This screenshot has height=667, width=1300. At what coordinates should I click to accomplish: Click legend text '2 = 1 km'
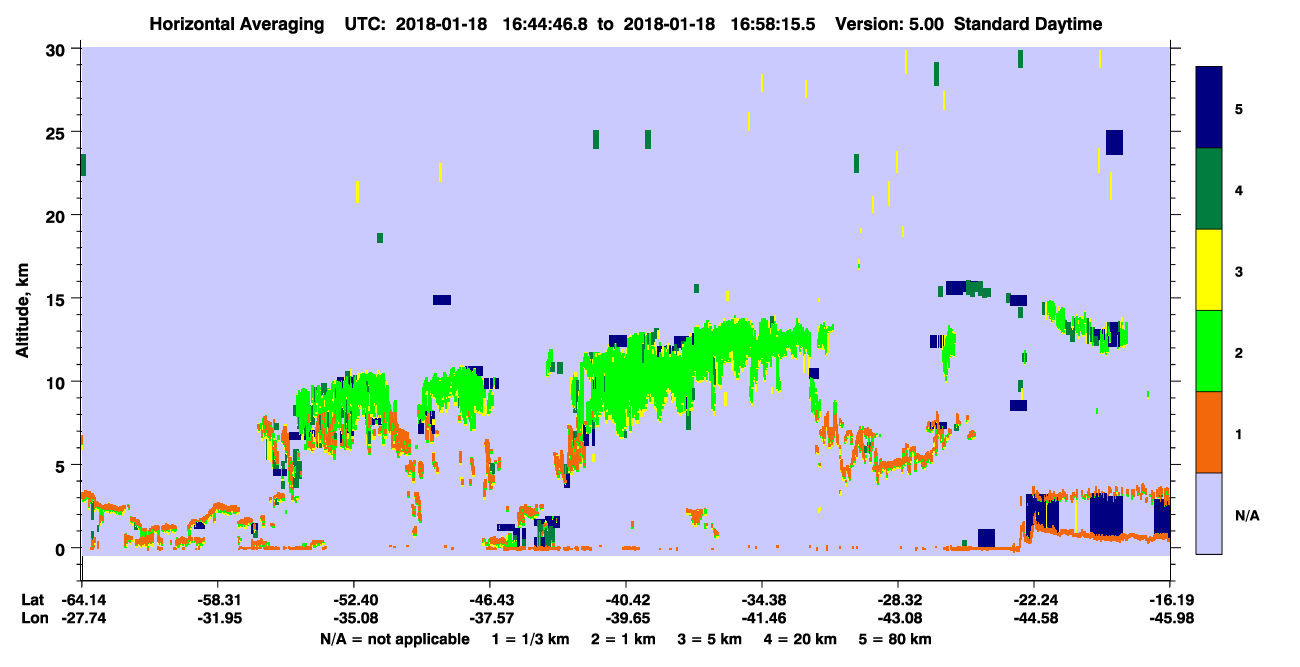click(x=624, y=639)
